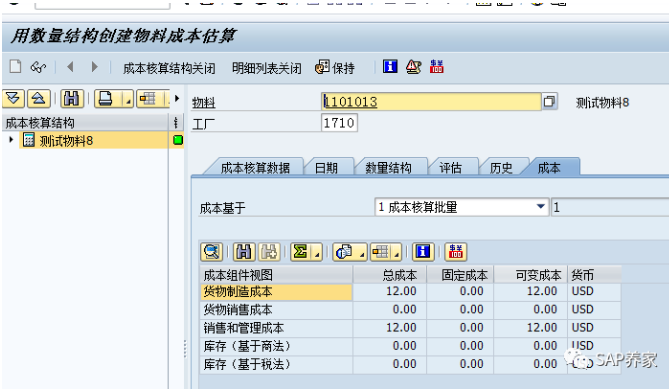
Task: Open the views/export dropdown button in table toolbar
Action: coord(349,252)
